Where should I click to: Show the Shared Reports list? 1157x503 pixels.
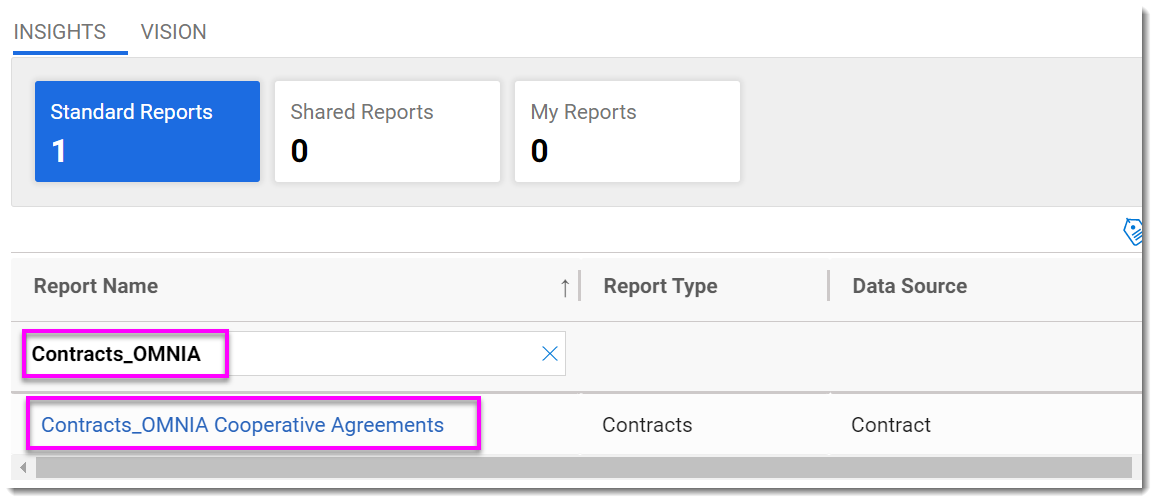point(387,131)
